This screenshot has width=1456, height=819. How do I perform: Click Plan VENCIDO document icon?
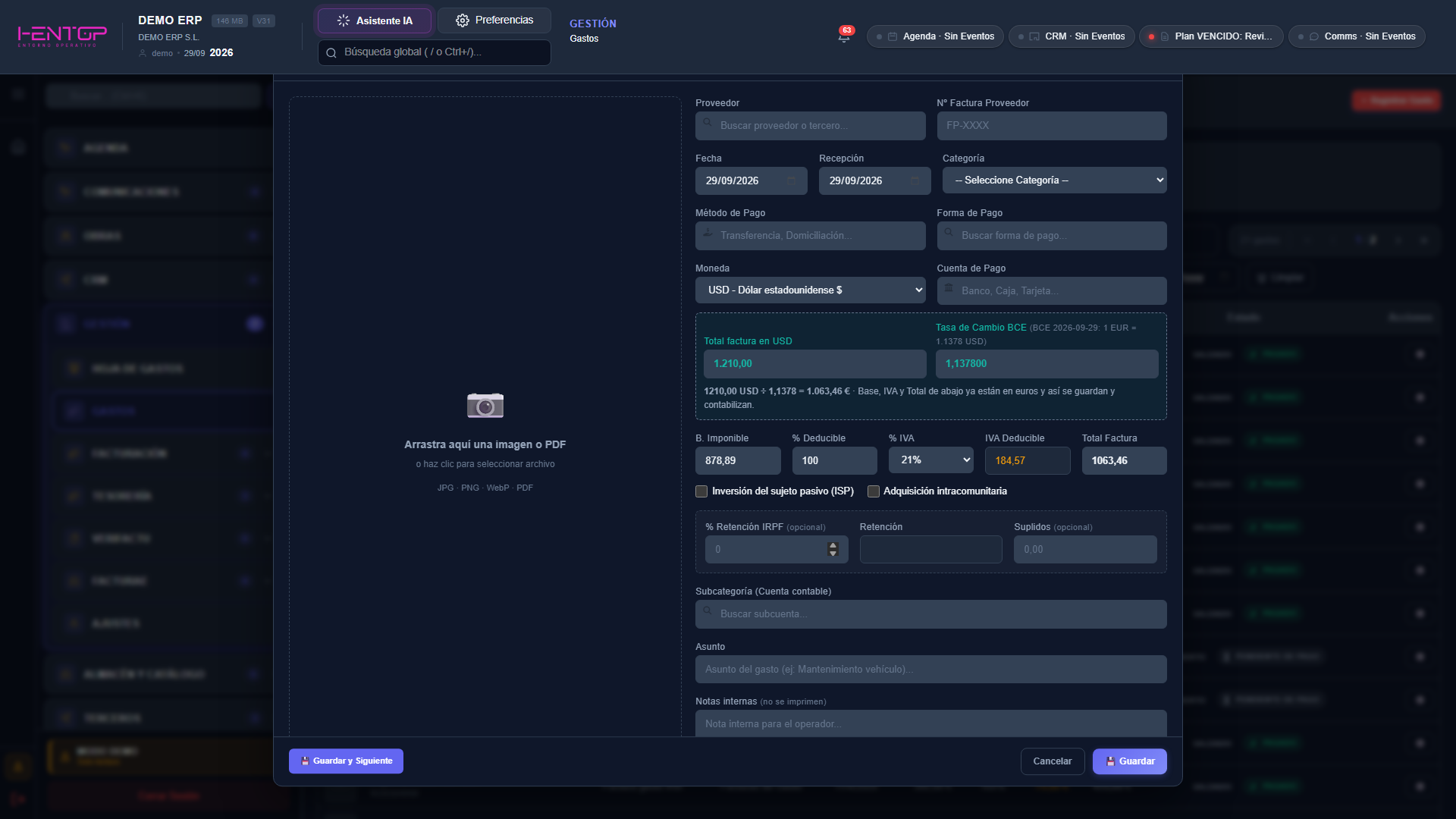point(1165,36)
